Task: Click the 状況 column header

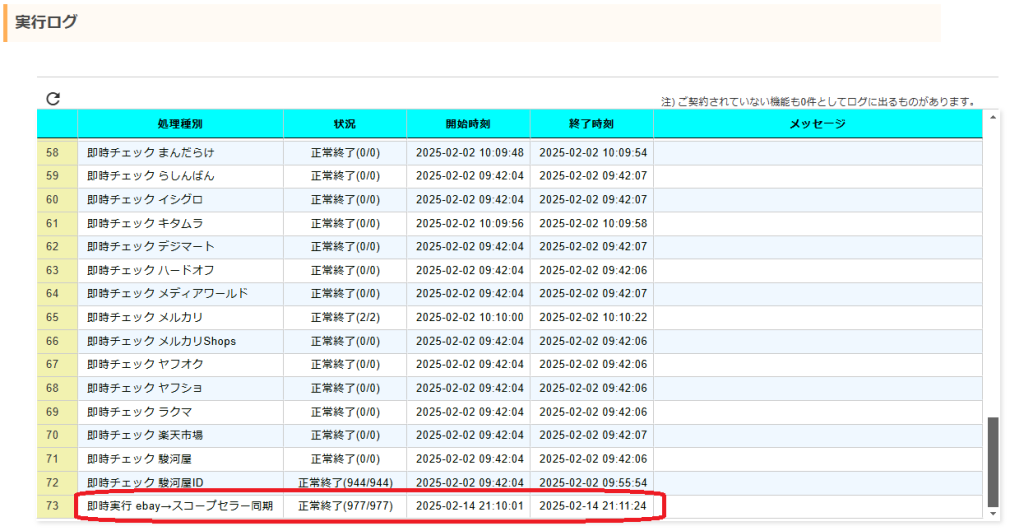Action: (345, 123)
